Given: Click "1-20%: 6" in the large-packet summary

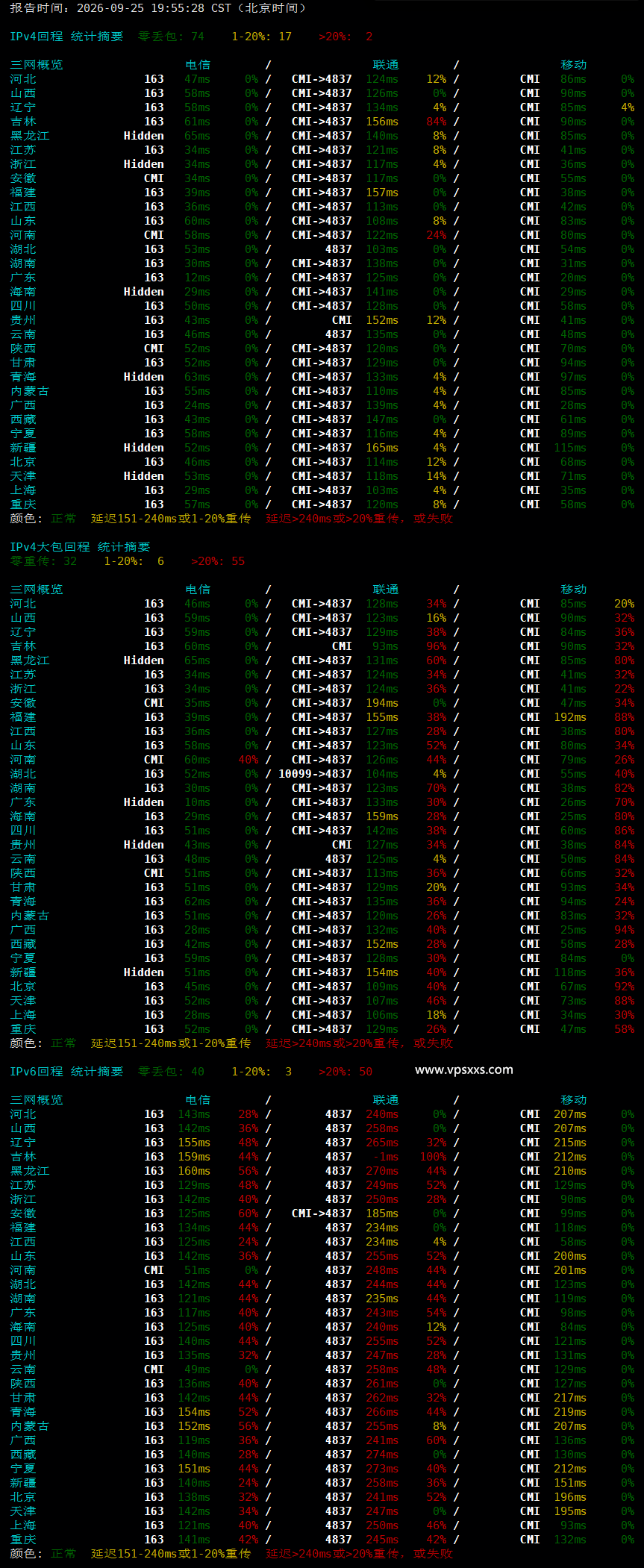Looking at the screenshot, I should click(x=134, y=561).
